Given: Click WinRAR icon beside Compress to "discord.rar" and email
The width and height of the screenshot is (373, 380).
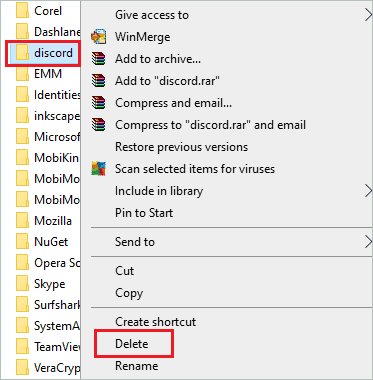Looking at the screenshot, I should [99, 125].
